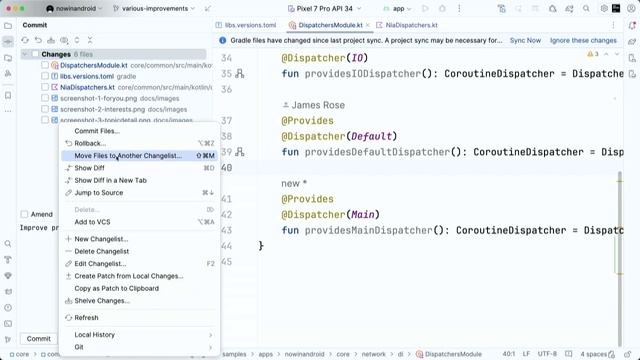Switch to the libs.versions.toml editor tab
The image size is (640, 360).
click(x=246, y=25)
